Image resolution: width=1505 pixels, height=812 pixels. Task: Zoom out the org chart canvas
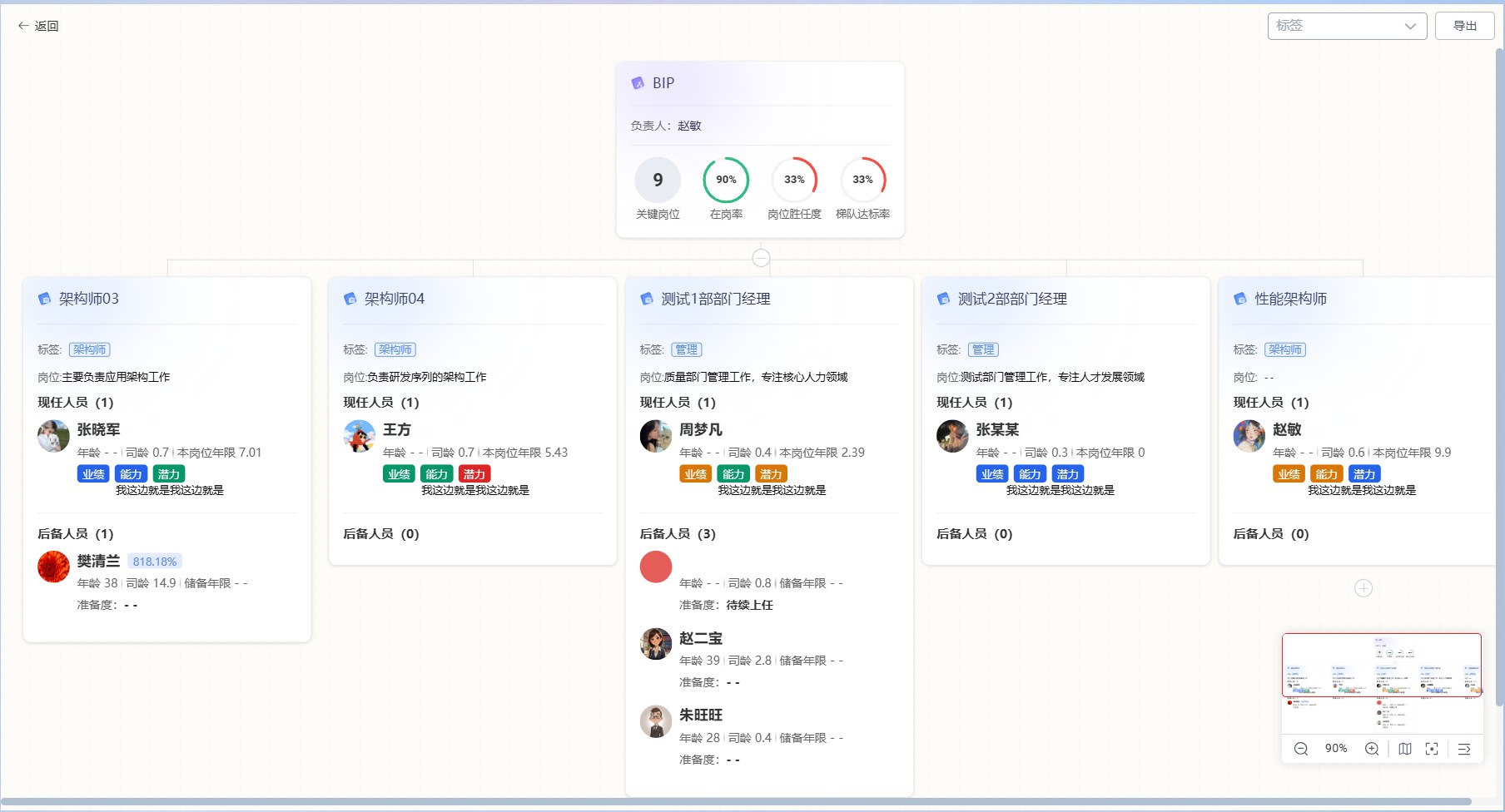(x=1301, y=749)
